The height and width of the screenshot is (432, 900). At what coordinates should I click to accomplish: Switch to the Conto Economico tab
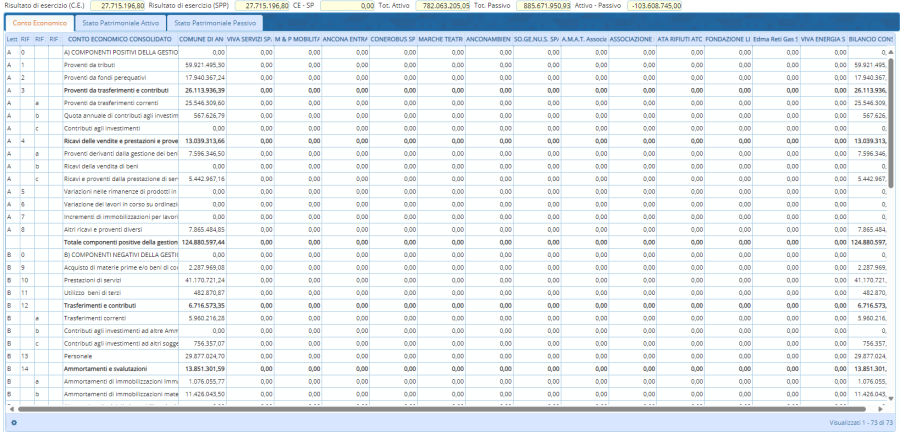[x=39, y=21]
